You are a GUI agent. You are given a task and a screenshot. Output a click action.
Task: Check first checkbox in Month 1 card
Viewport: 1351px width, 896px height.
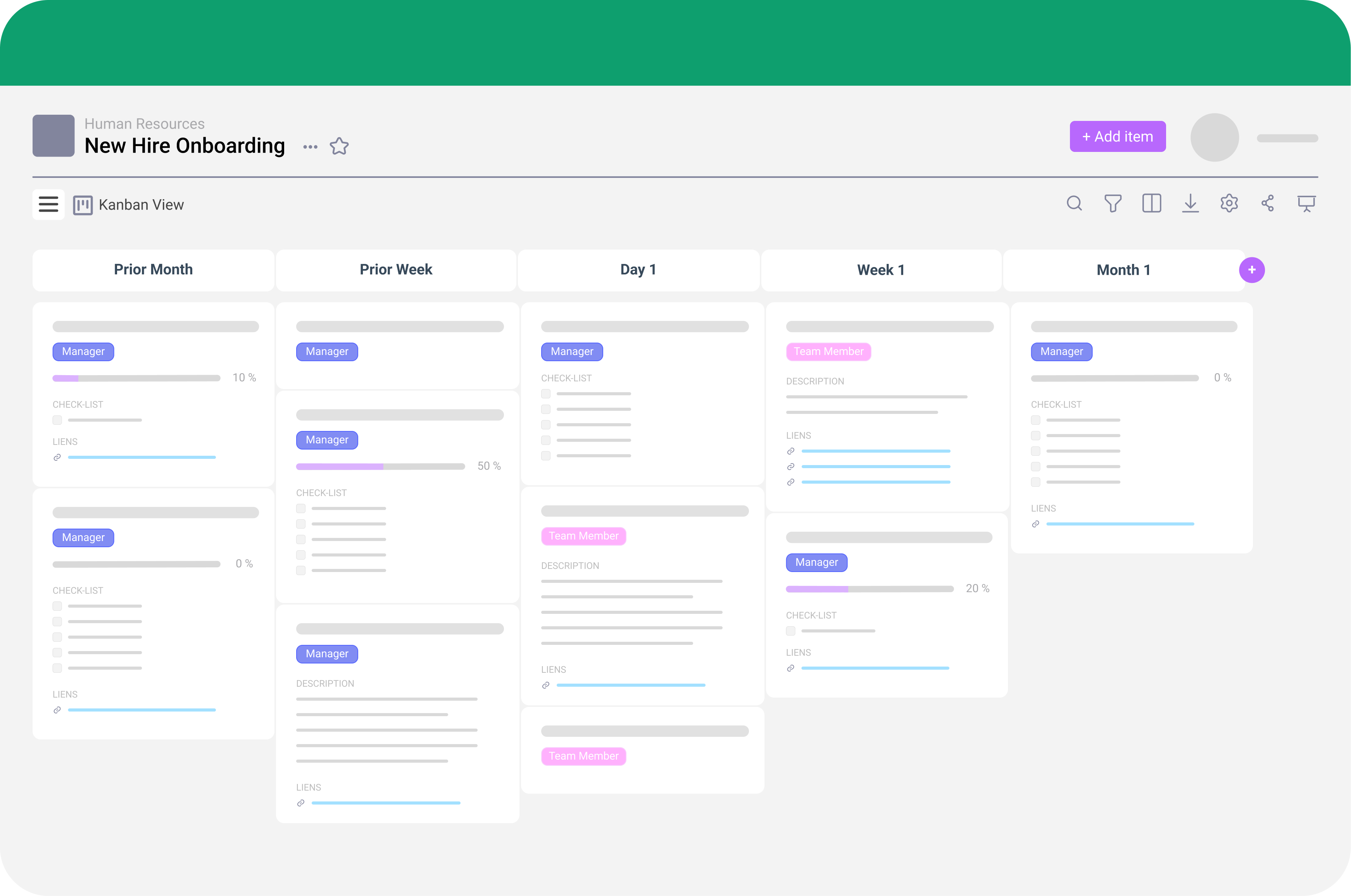coord(1035,420)
